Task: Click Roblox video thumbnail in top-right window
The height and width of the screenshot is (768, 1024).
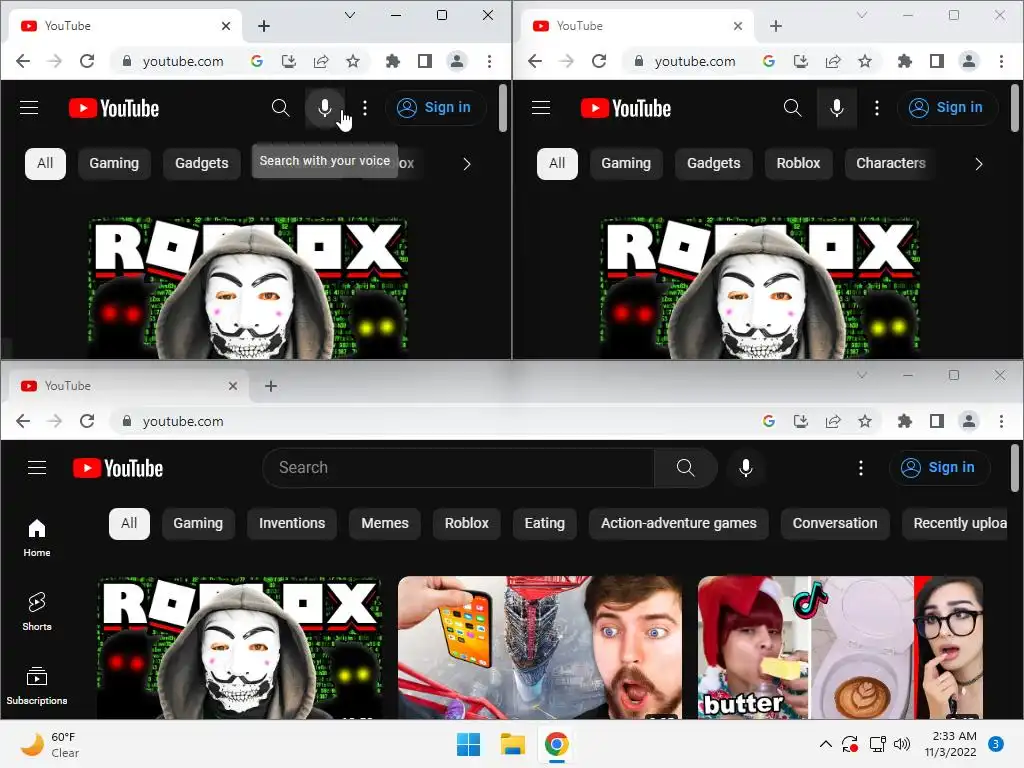Action: click(x=760, y=288)
